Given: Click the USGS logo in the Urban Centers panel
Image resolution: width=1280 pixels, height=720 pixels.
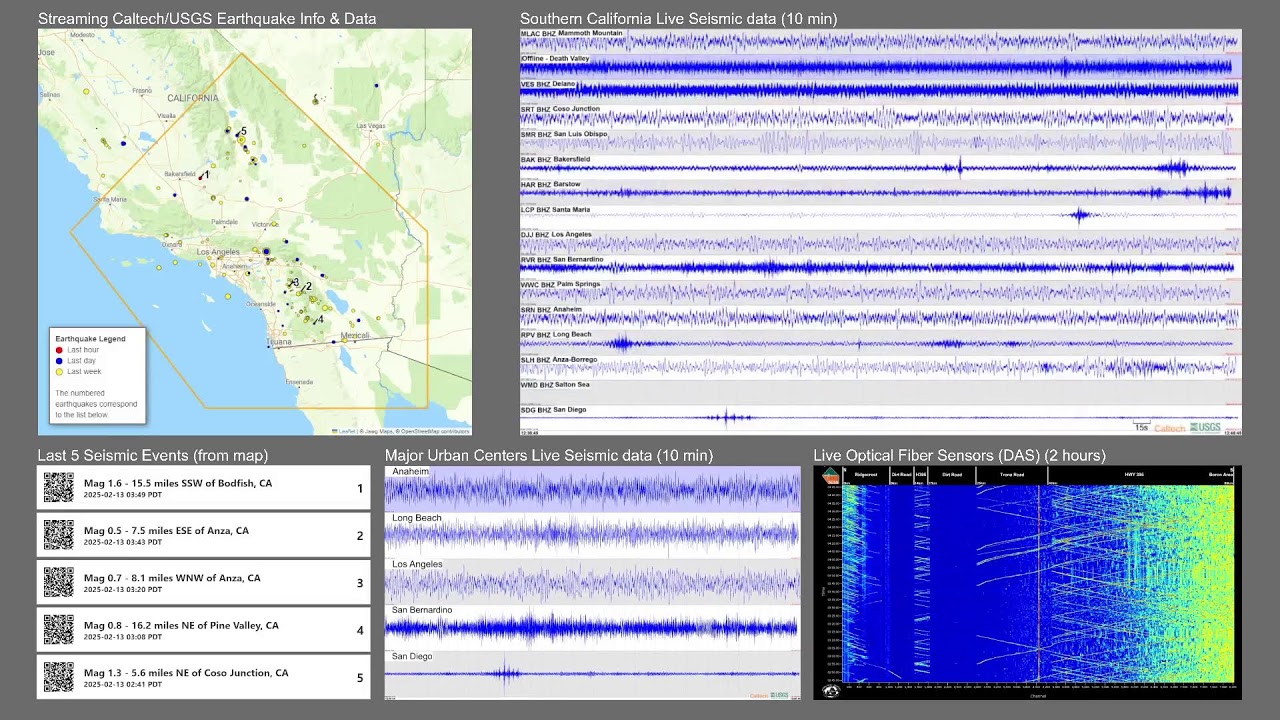Looking at the screenshot, I should pos(780,695).
